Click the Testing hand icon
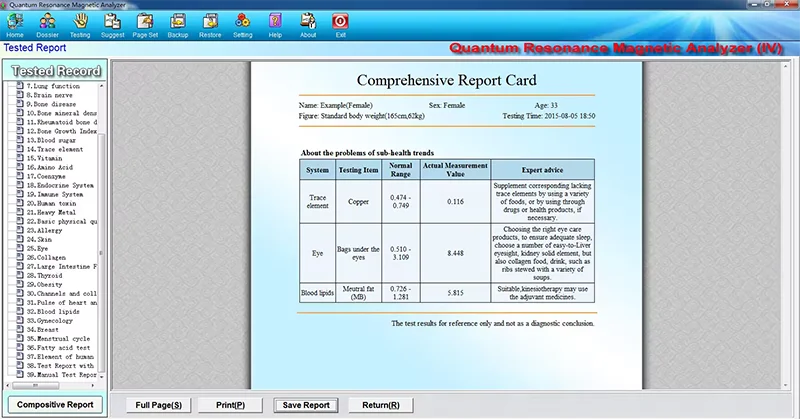800x419 pixels. (80, 22)
